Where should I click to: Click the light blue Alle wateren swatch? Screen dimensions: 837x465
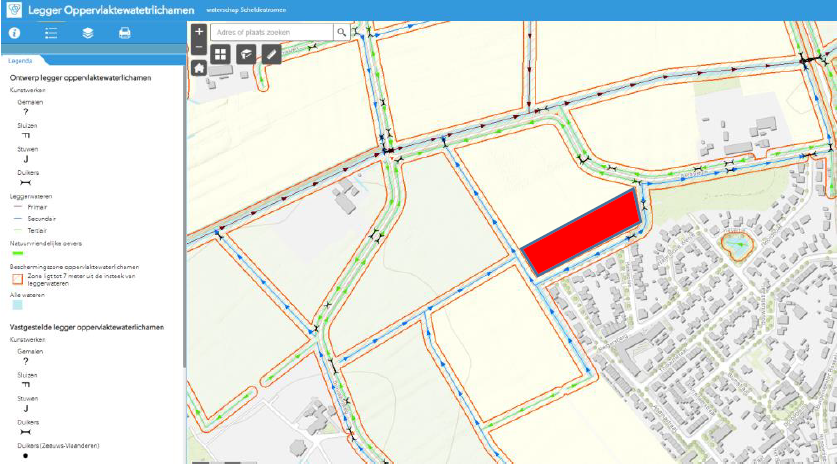(x=18, y=305)
